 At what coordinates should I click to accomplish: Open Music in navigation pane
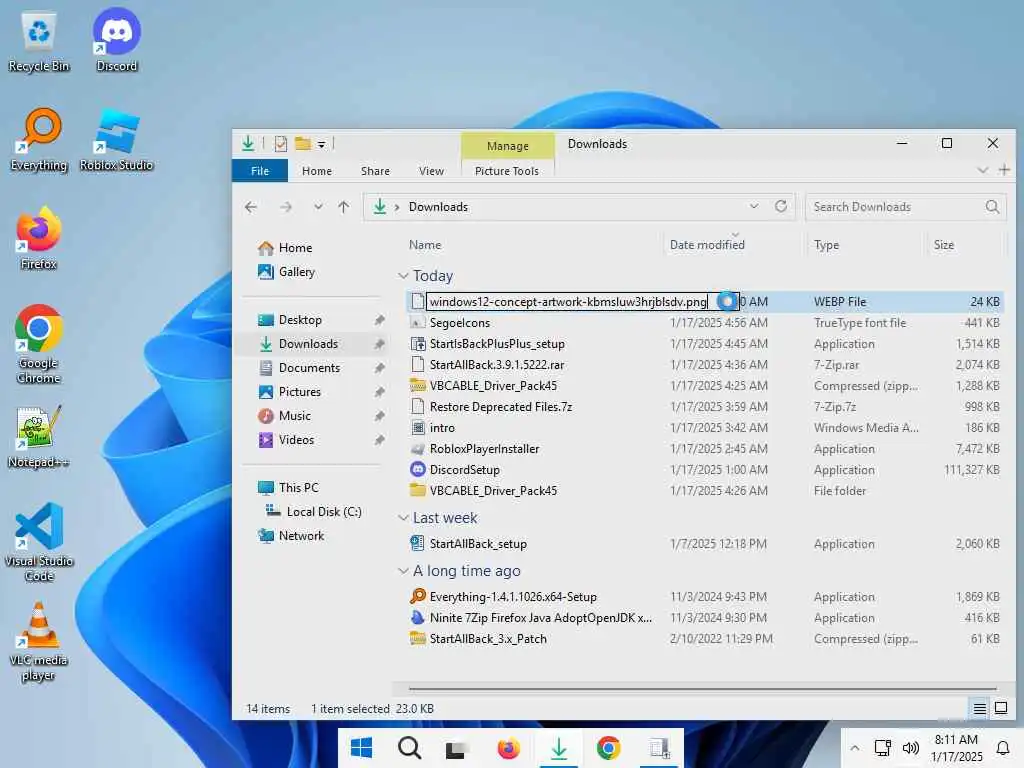tap(285, 416)
